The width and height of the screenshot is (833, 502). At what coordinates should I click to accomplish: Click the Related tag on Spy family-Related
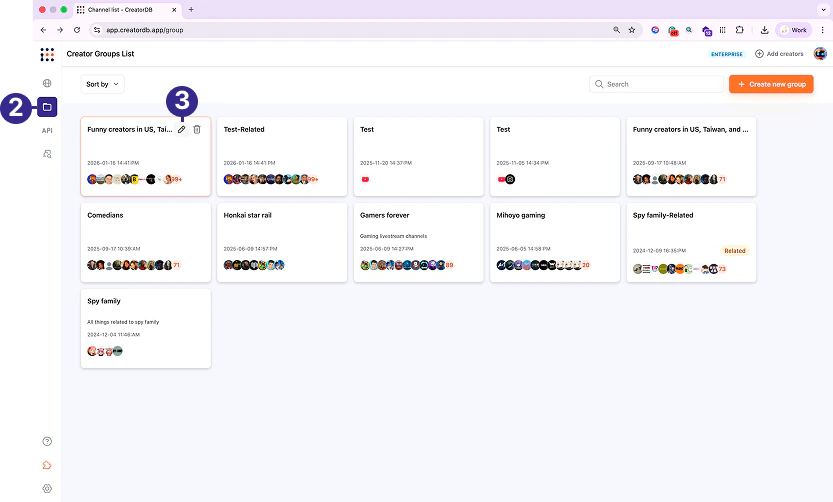pyautogui.click(x=735, y=251)
